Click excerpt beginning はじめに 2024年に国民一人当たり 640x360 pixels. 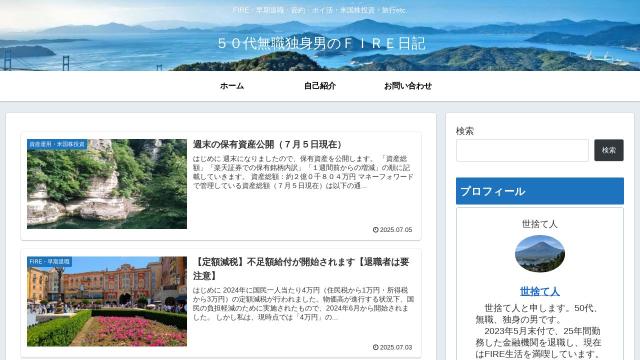(x=303, y=304)
